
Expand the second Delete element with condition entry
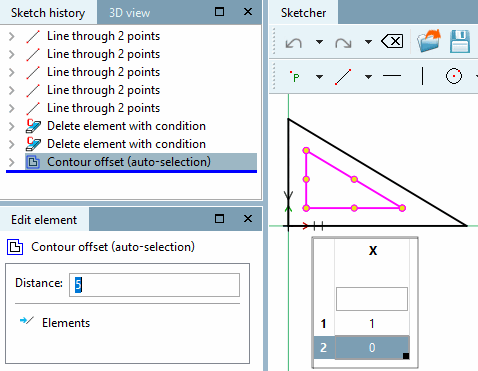tap(12, 144)
